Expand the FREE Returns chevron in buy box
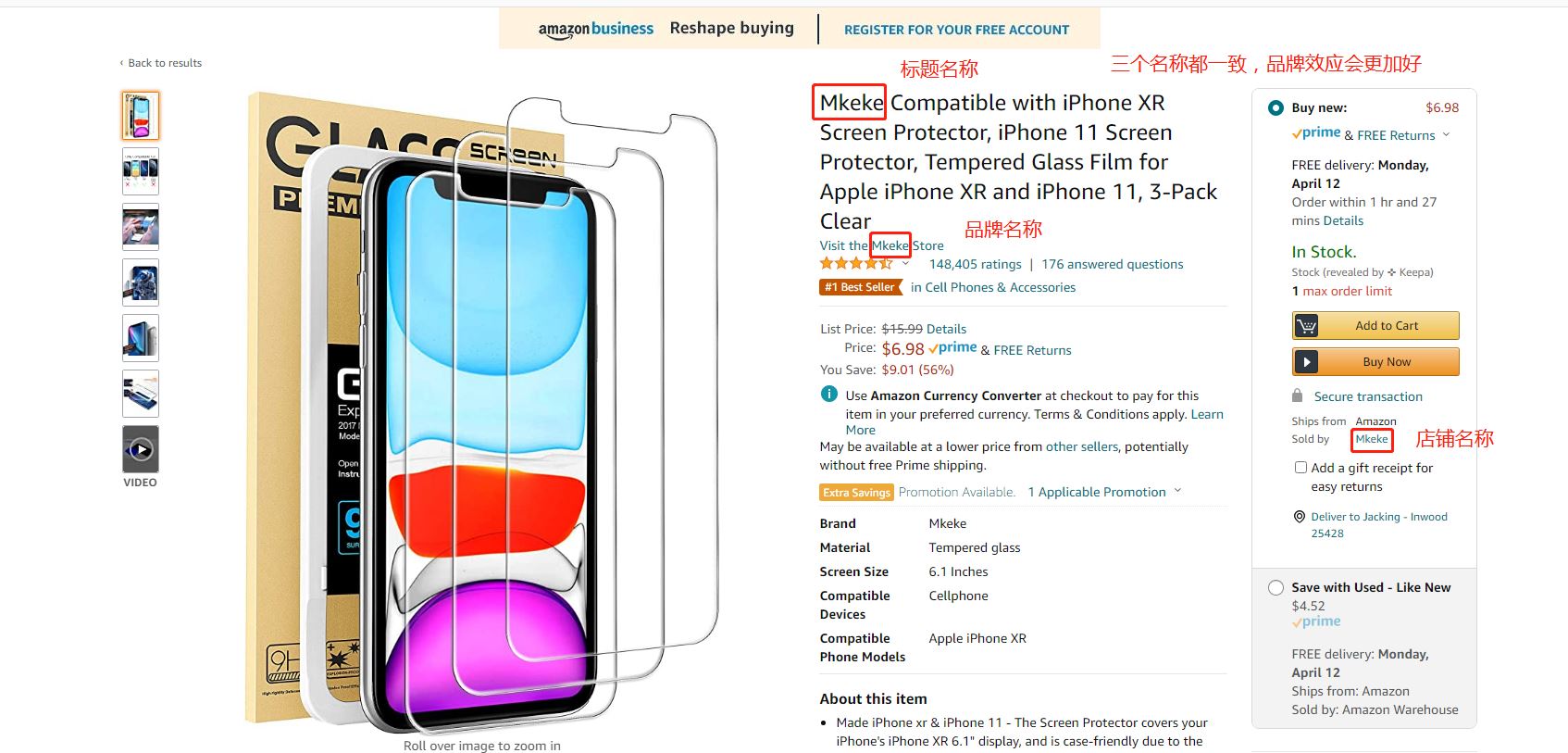1568x753 pixels. pos(1446,134)
